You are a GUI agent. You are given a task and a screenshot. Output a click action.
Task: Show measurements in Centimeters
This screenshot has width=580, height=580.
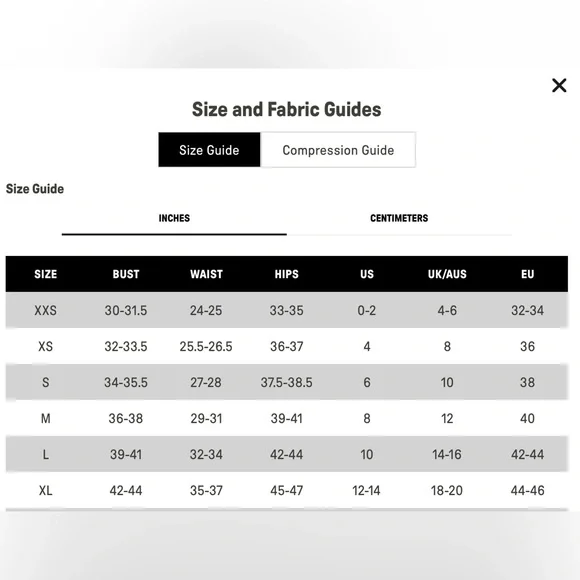(399, 218)
